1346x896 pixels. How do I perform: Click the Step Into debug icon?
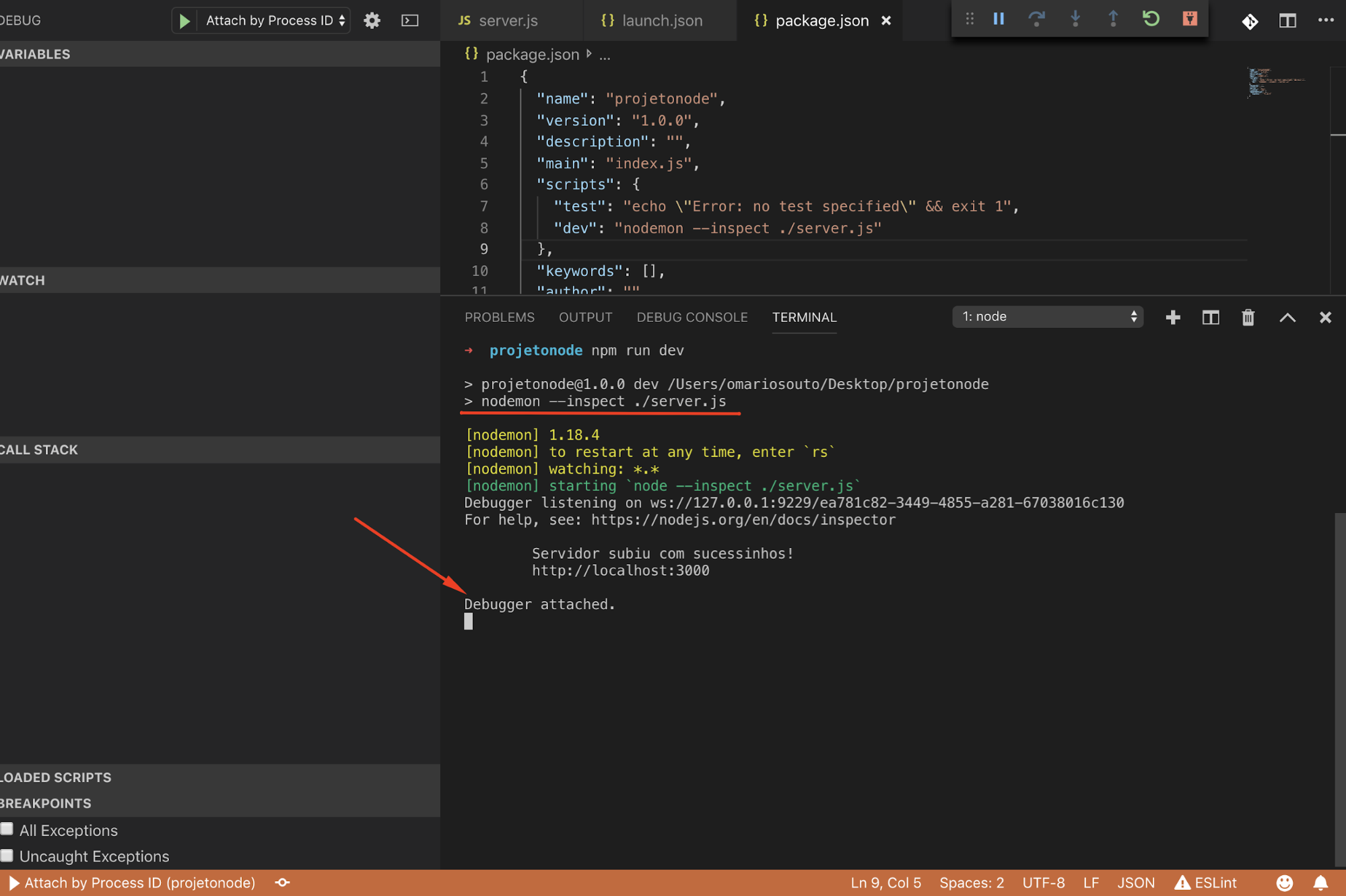tap(1075, 19)
